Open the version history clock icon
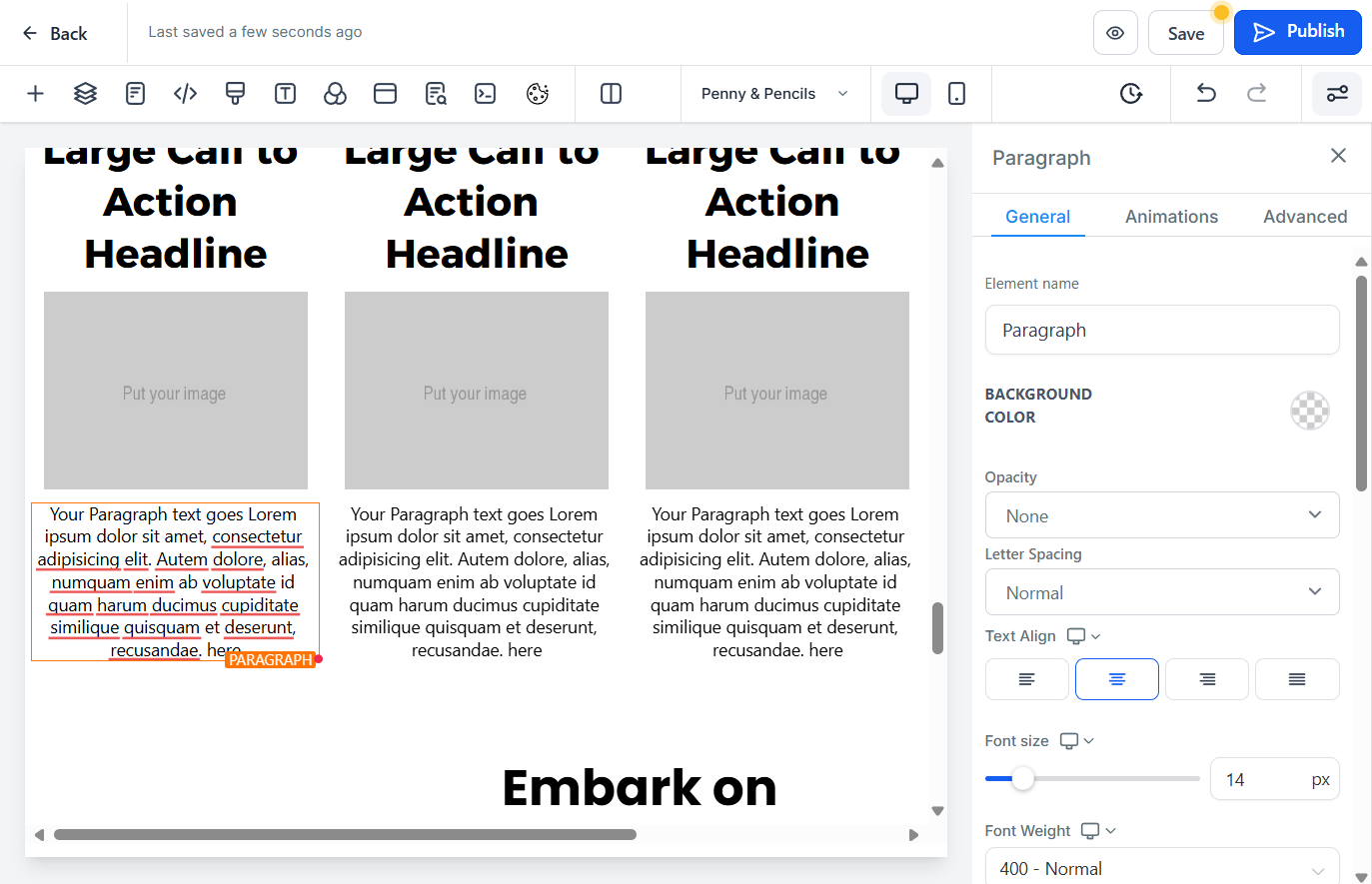This screenshot has width=1372, height=884. (x=1130, y=94)
